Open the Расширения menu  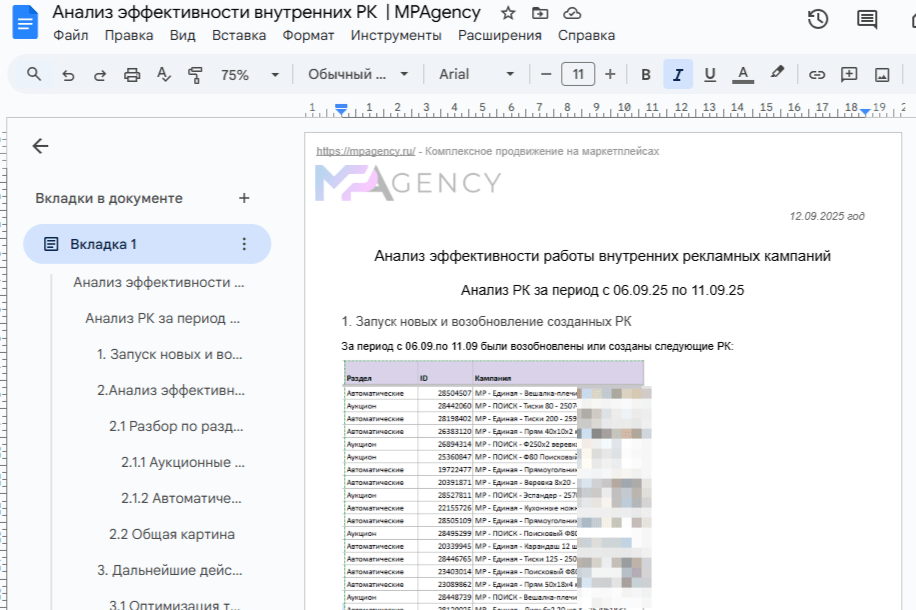point(500,35)
